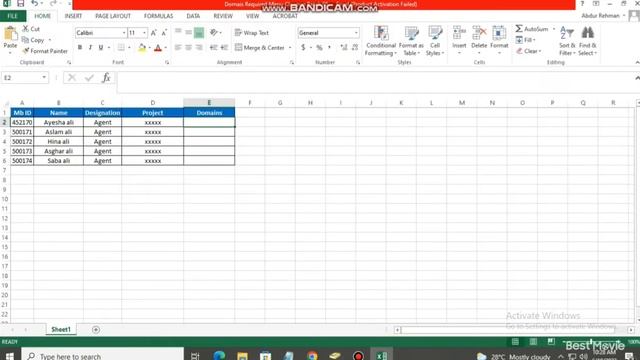Open the General number format dropdown
Image resolution: width=640 pixels, height=360 pixels.
click(x=356, y=33)
